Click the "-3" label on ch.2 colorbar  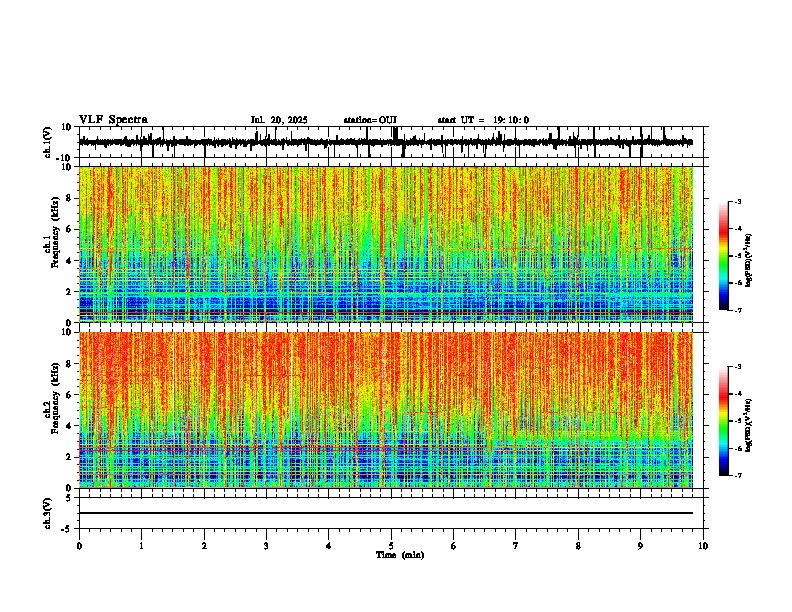(737, 367)
